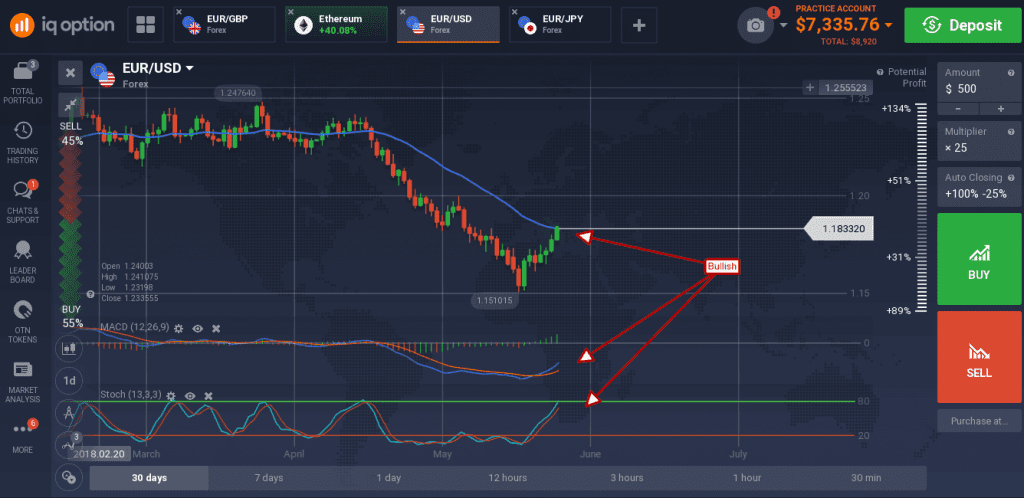Viewport: 1024px width, 498px height.
Task: Remove the Stoch indicator
Action: click(208, 396)
